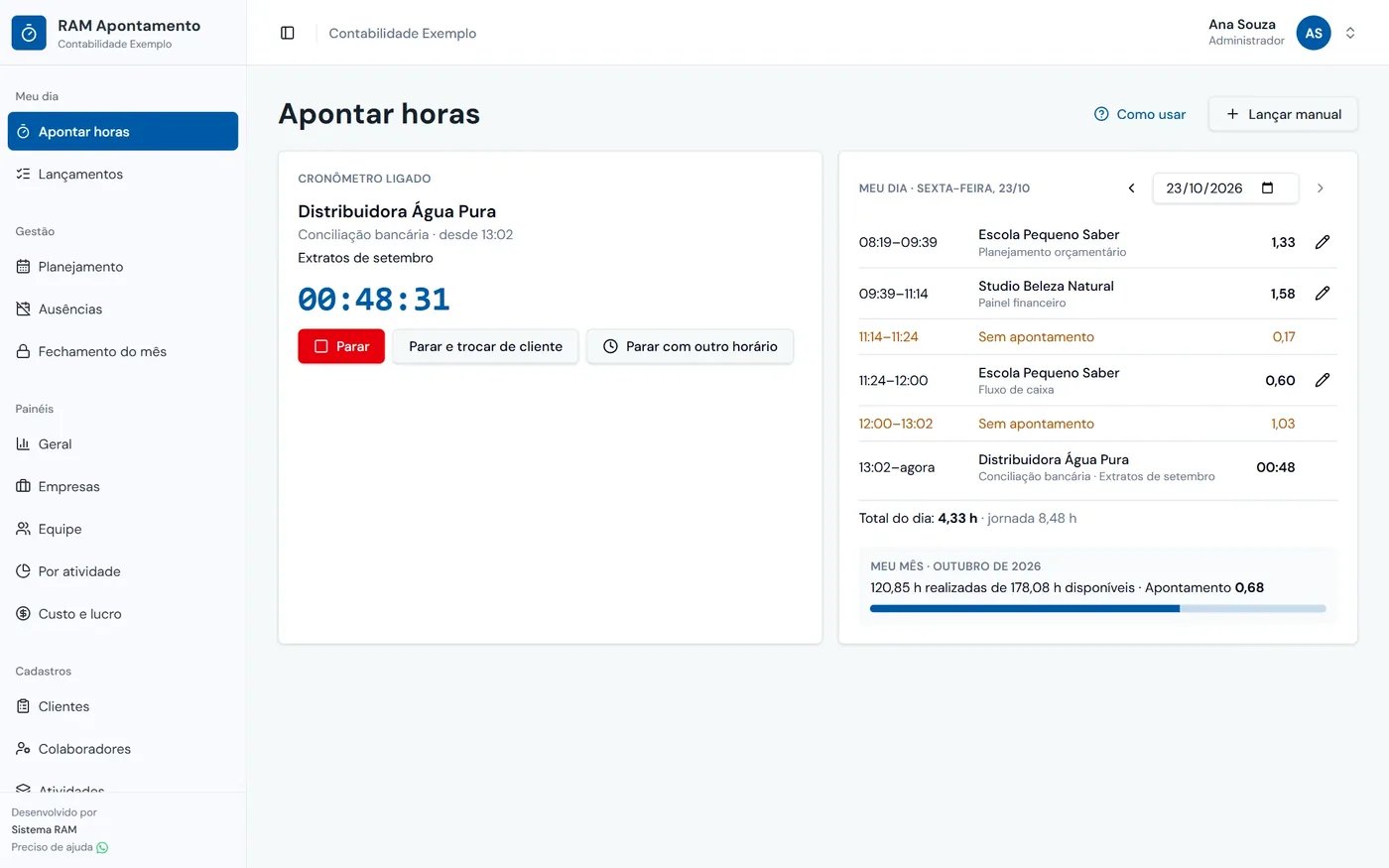Image resolution: width=1389 pixels, height=868 pixels.
Task: Click the running timer 00:48:31
Action: [374, 299]
